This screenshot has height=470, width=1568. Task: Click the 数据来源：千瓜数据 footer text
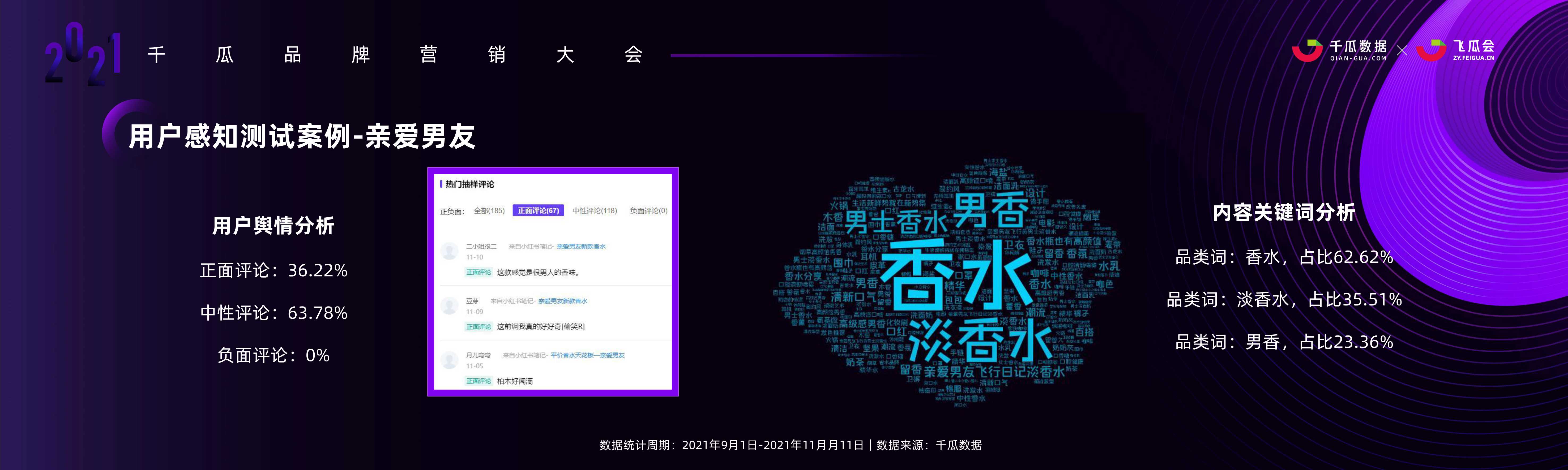point(929,445)
